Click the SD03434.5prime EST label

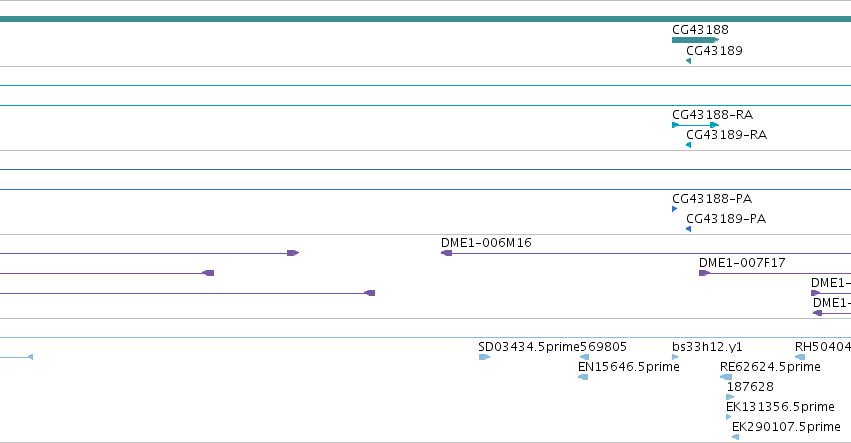[x=529, y=347]
